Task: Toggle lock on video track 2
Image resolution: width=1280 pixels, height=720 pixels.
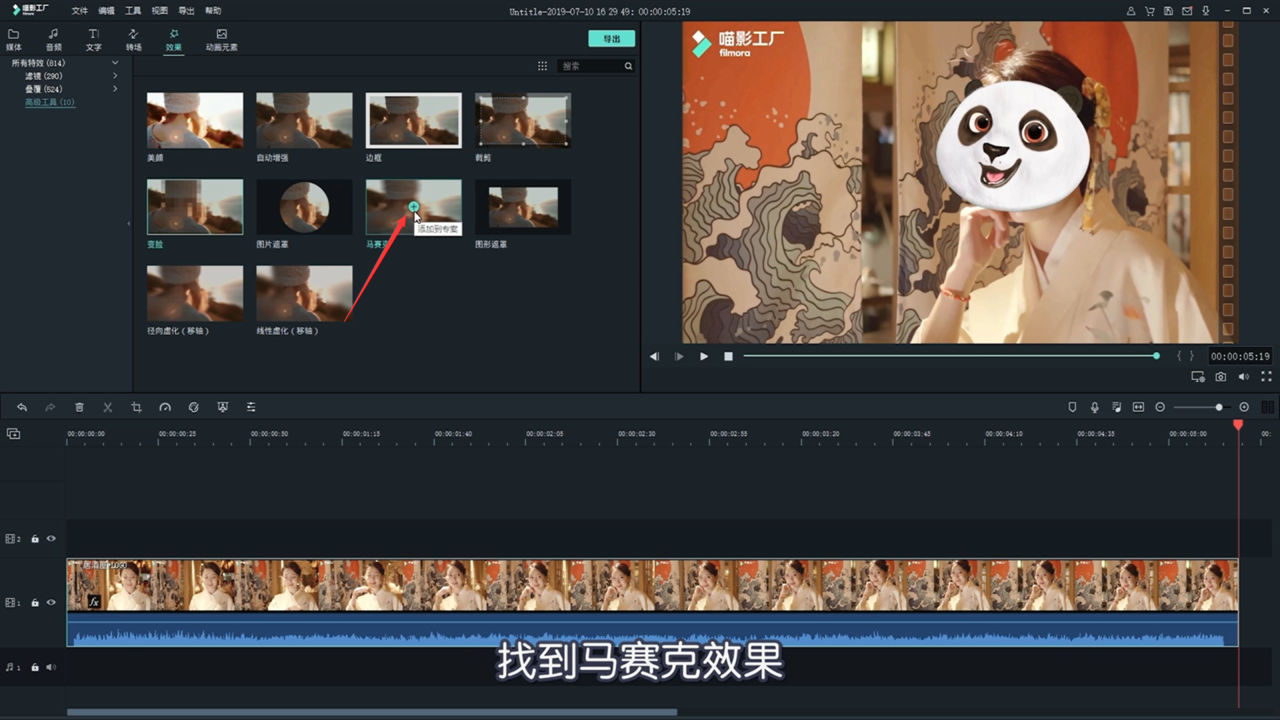Action: (x=35, y=539)
